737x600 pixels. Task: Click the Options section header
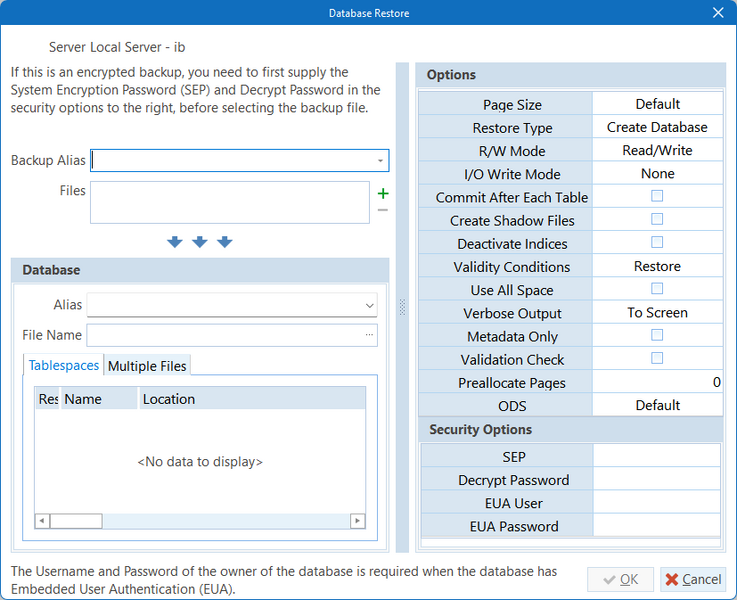pos(571,75)
